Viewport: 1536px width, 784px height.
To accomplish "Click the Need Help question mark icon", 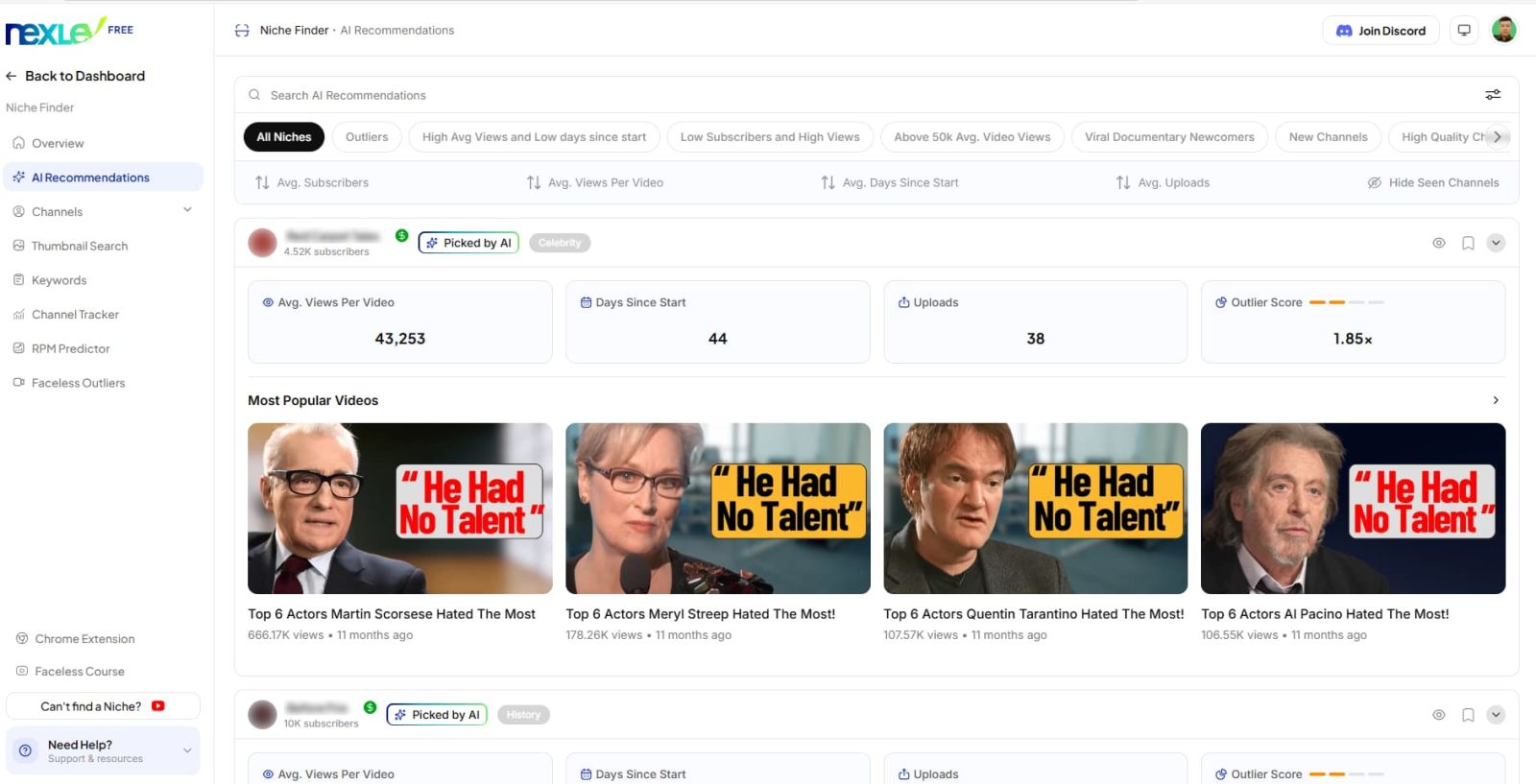I will click(x=26, y=750).
